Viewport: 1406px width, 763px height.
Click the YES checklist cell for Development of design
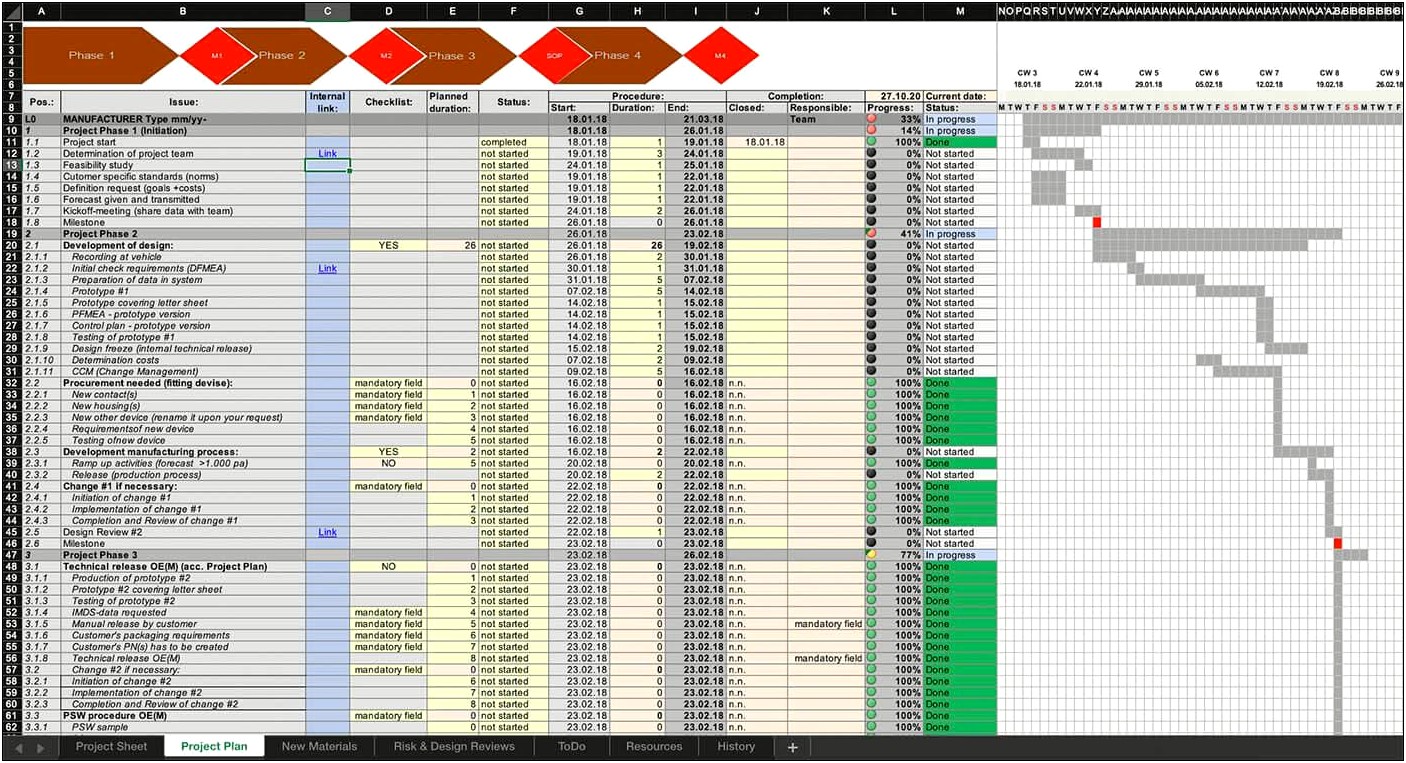pyautogui.click(x=388, y=245)
